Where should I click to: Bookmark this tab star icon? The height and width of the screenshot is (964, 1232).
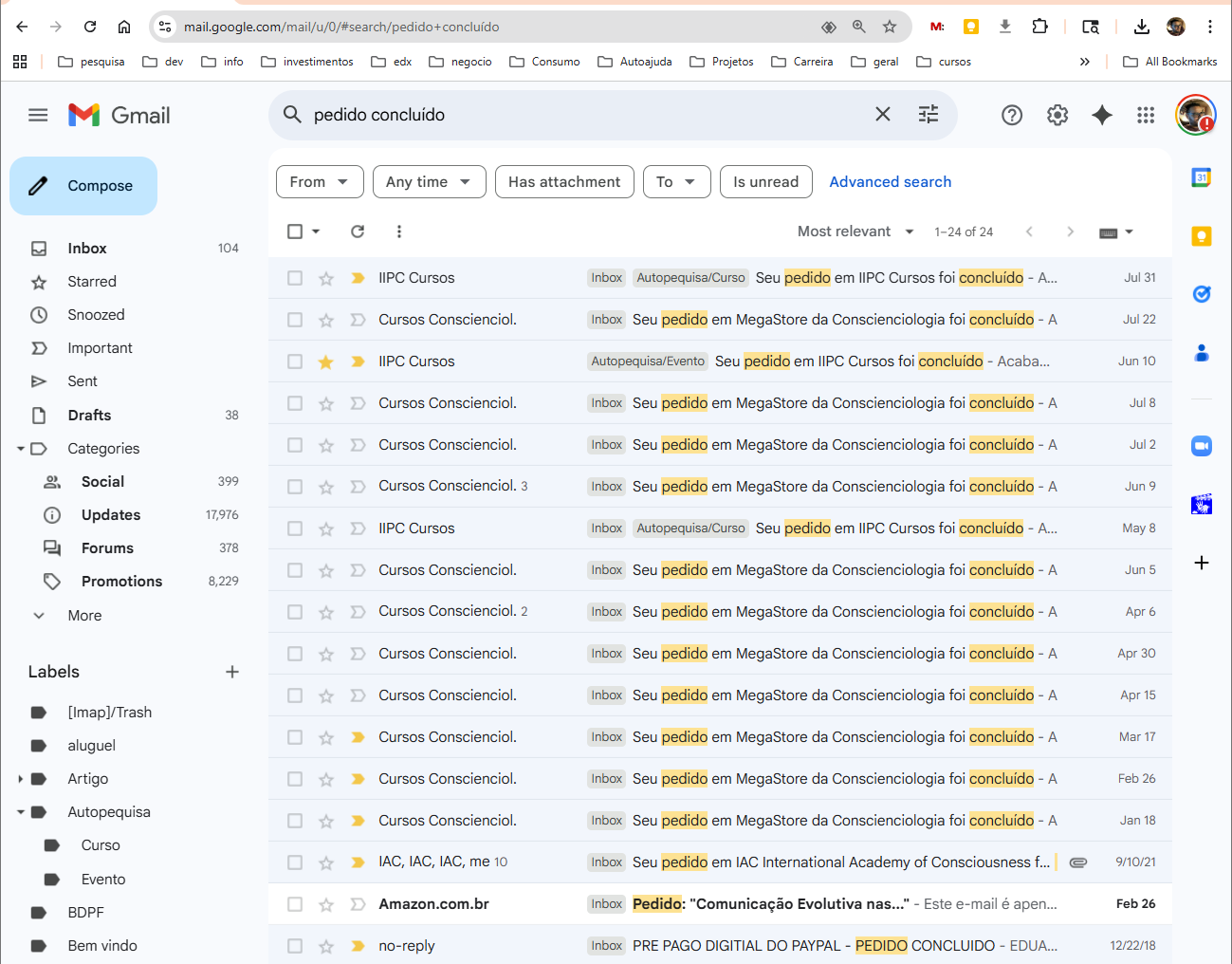point(890,27)
